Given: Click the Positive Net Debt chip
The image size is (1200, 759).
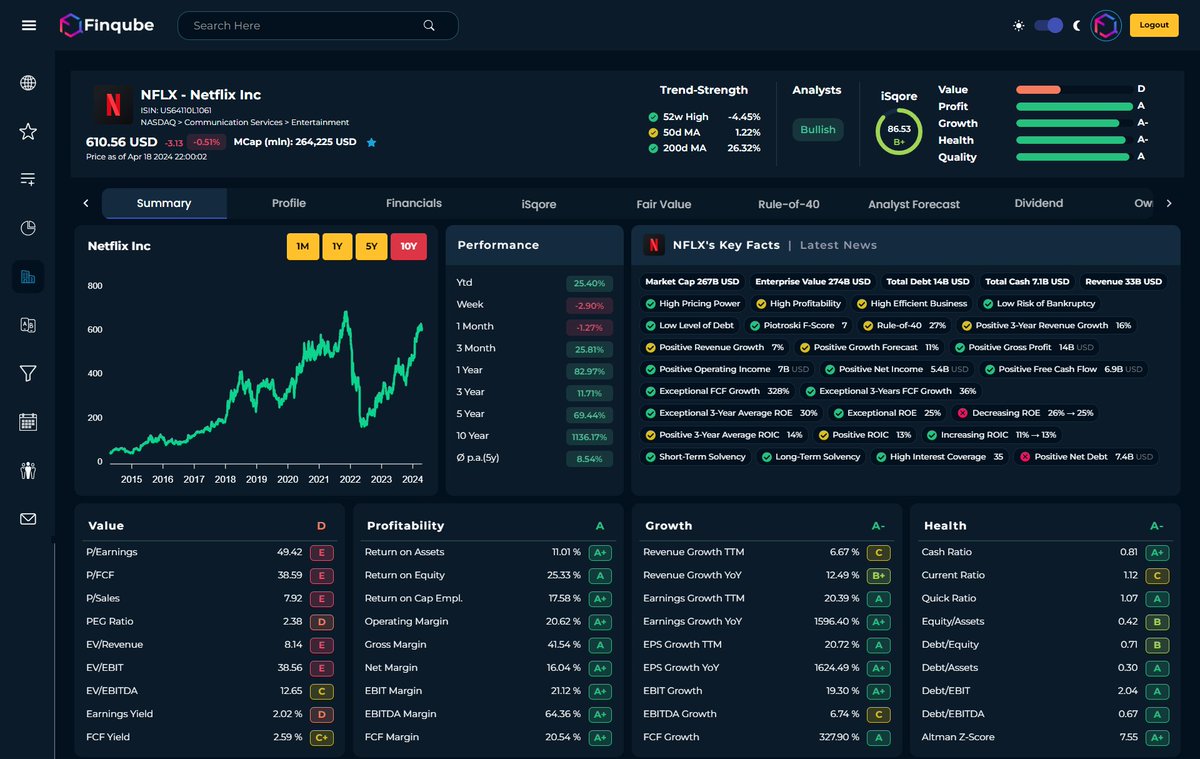Looking at the screenshot, I should (x=1087, y=457).
